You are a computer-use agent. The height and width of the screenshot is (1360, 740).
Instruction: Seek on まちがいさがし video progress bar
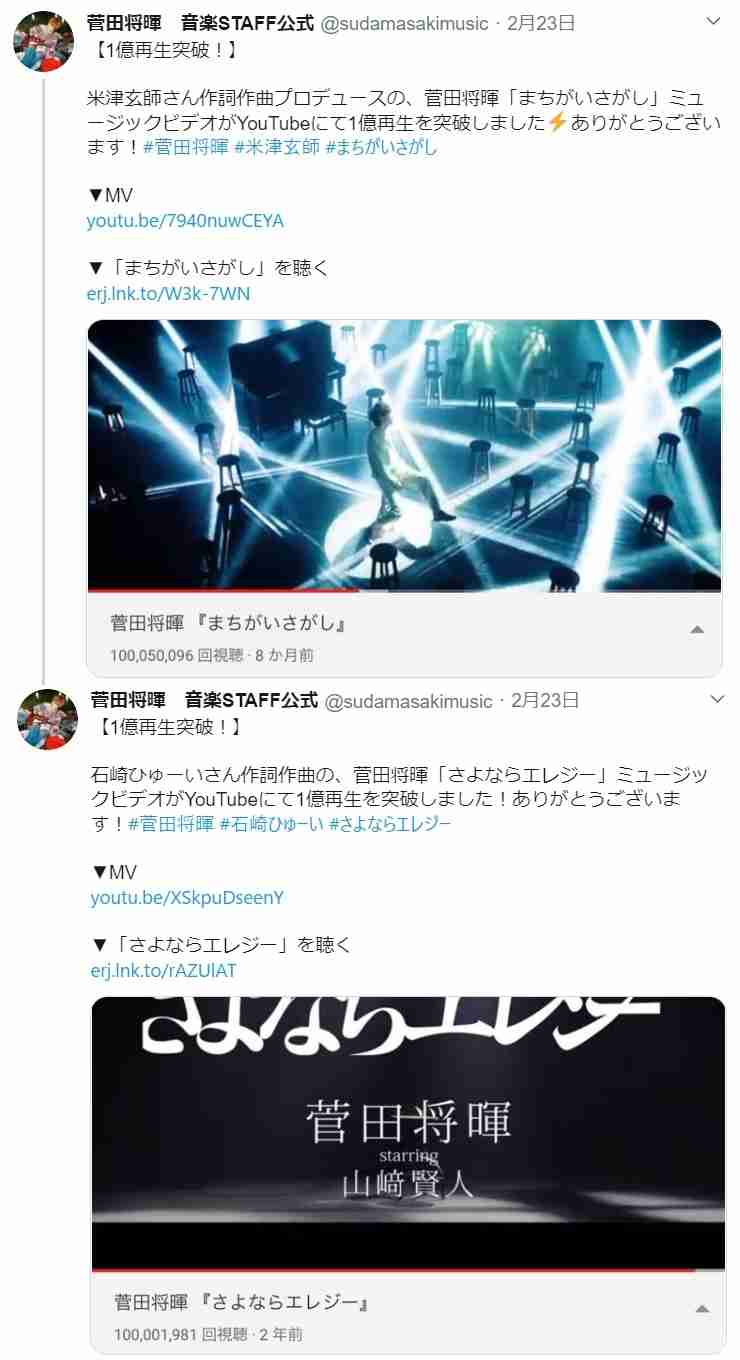[x=404, y=590]
